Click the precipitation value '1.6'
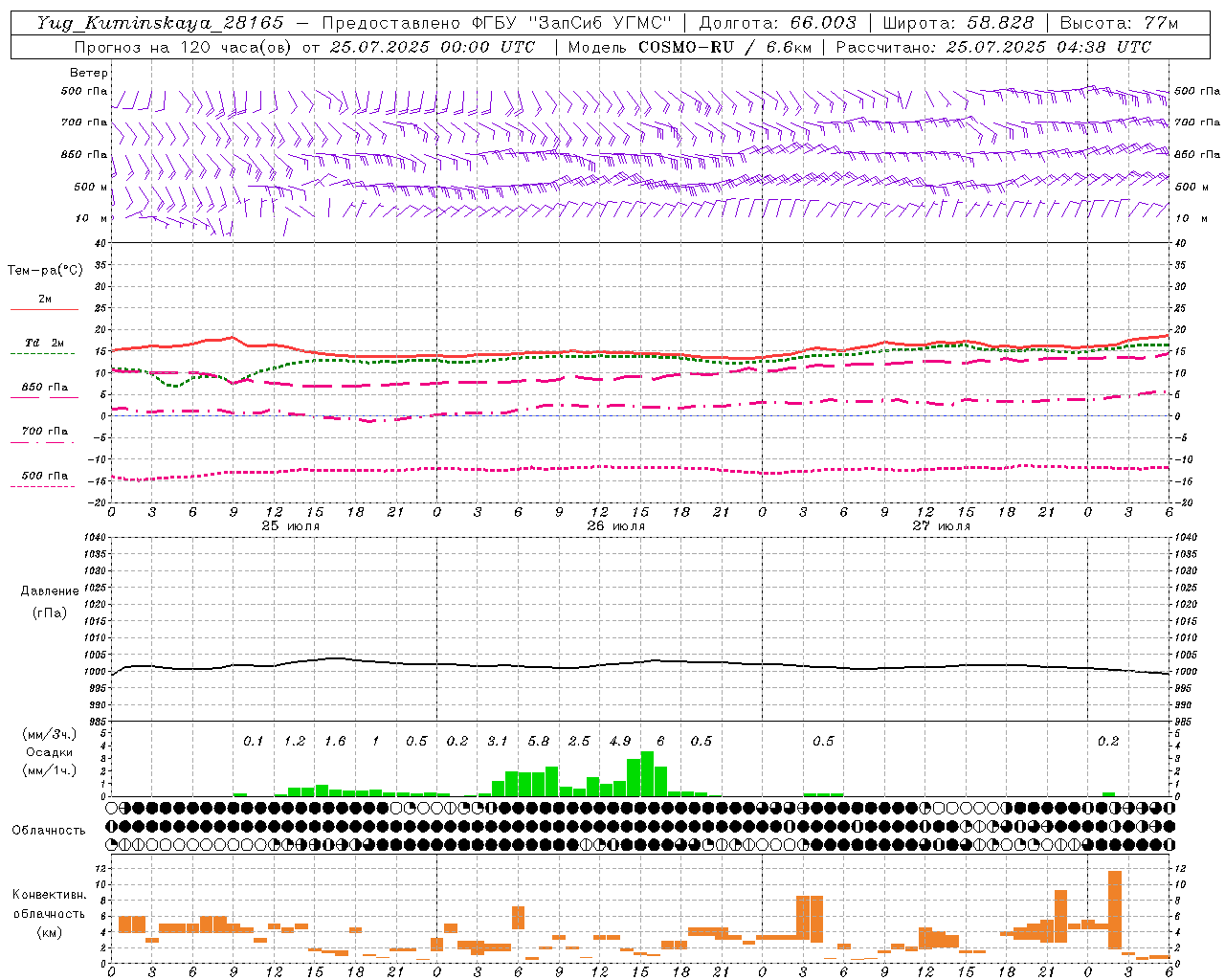 [x=335, y=741]
